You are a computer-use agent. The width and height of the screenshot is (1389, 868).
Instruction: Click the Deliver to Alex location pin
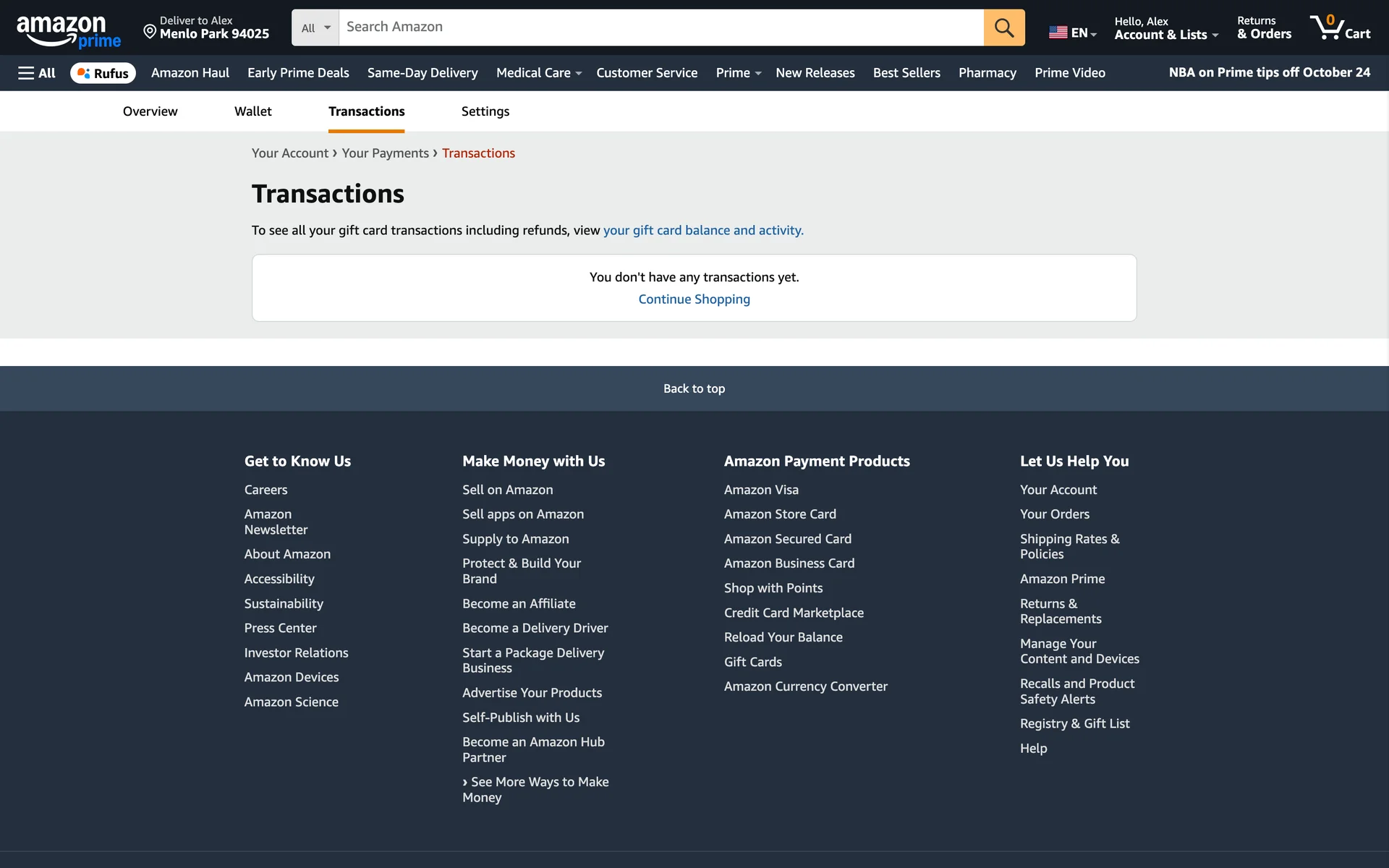(x=150, y=31)
